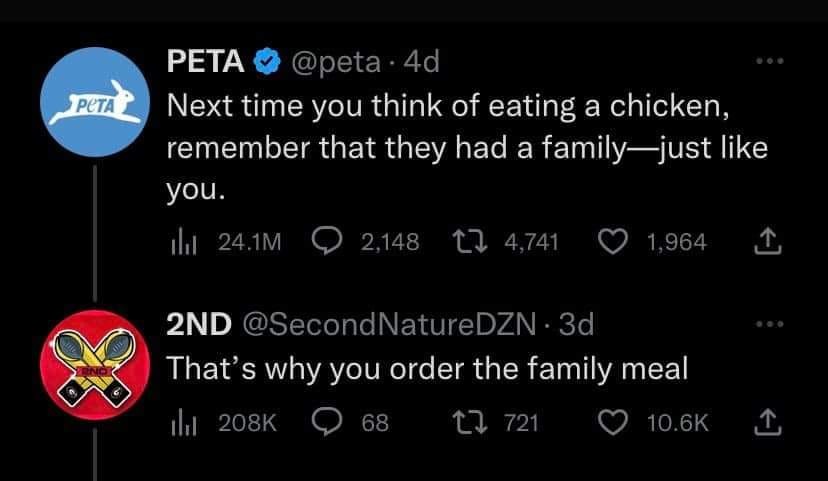Image resolution: width=828 pixels, height=481 pixels.
Task: Click the 2ND display name
Action: tap(199, 324)
